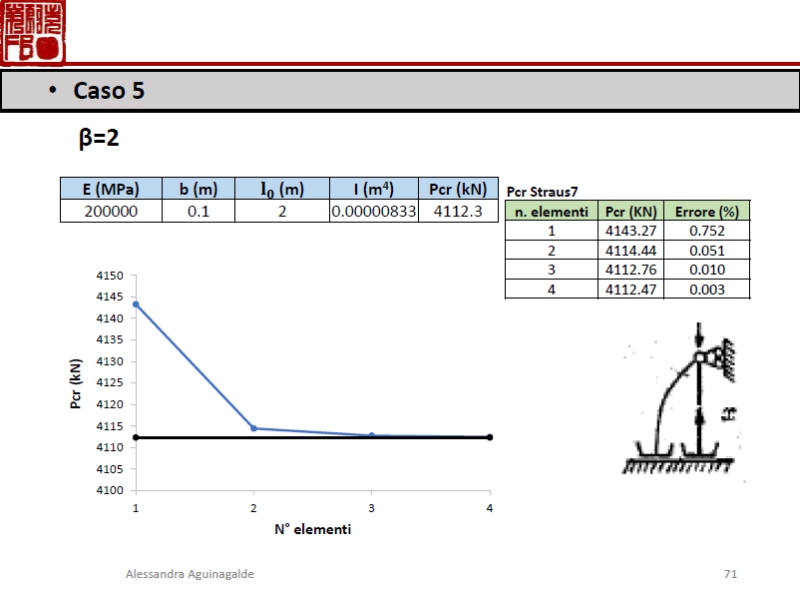Screen dimensions: 800x600
Task: Click the red seal logo in the corner
Action: pyautogui.click(x=33, y=31)
